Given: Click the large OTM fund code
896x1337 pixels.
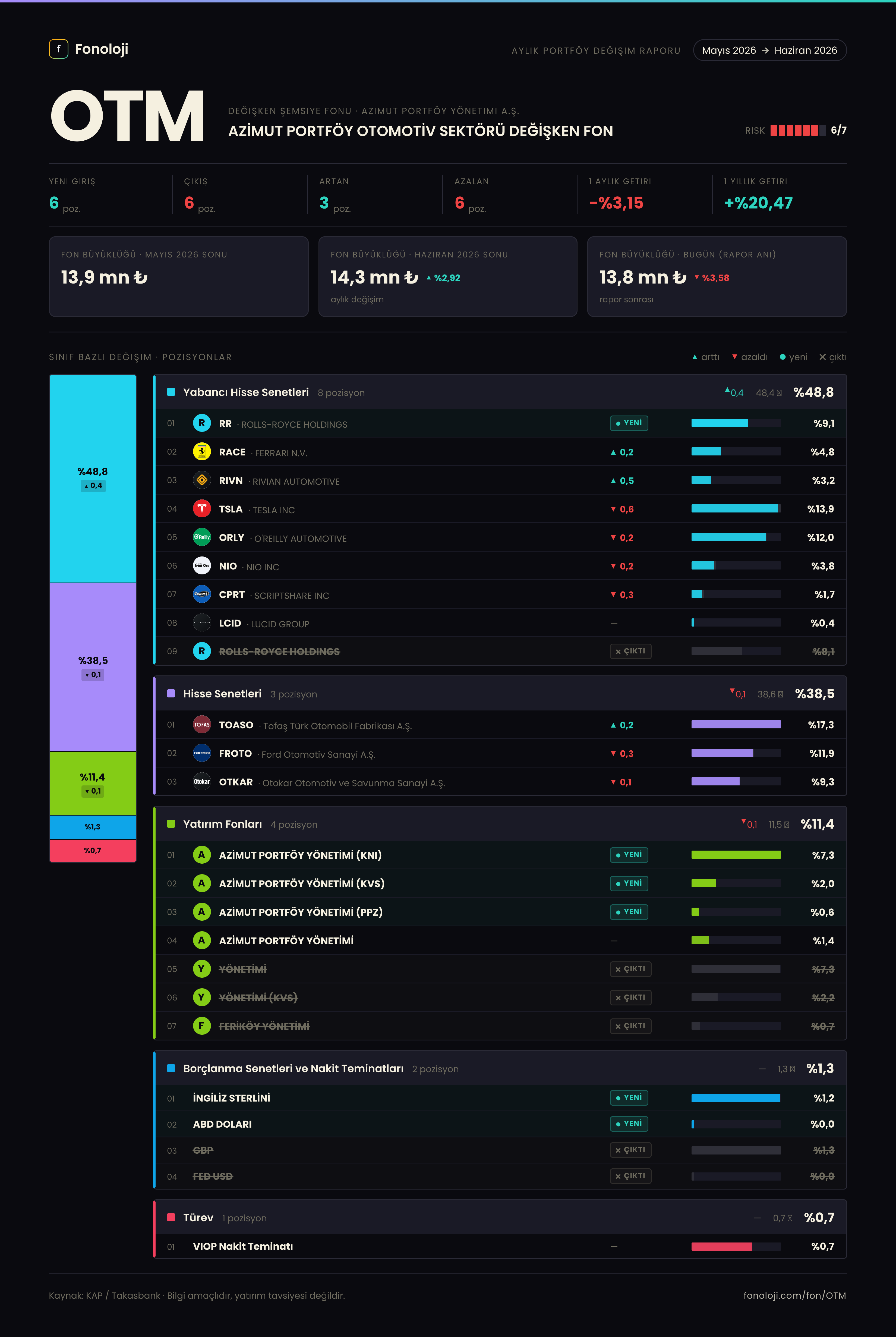Looking at the screenshot, I should point(128,116).
